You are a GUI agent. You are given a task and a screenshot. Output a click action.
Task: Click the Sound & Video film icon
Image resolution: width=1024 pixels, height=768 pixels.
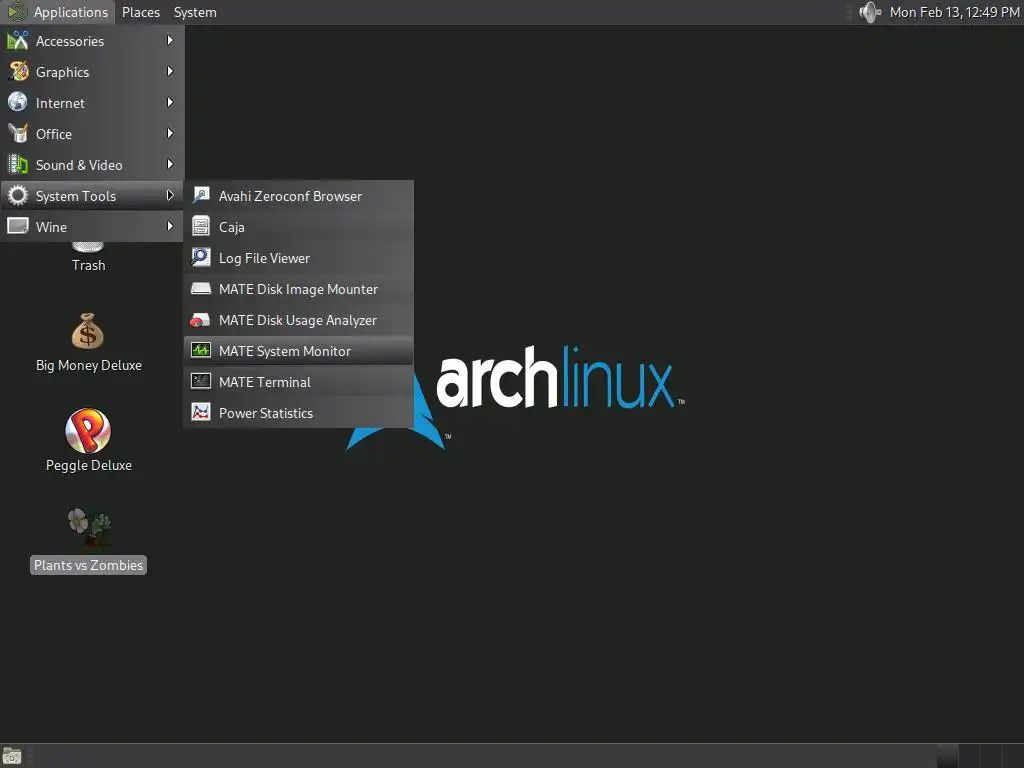coord(18,165)
